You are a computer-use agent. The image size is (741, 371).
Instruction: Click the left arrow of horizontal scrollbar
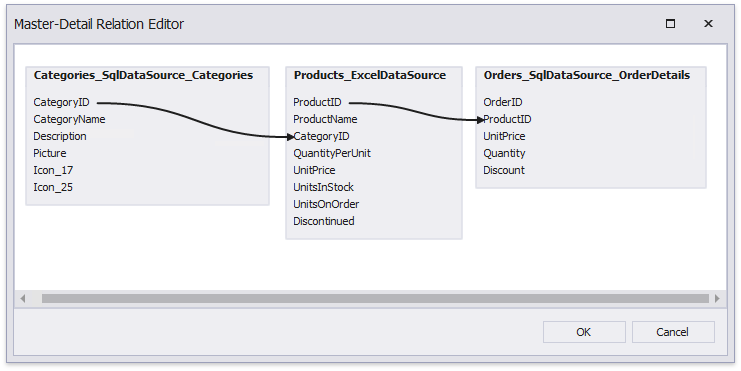[23, 298]
